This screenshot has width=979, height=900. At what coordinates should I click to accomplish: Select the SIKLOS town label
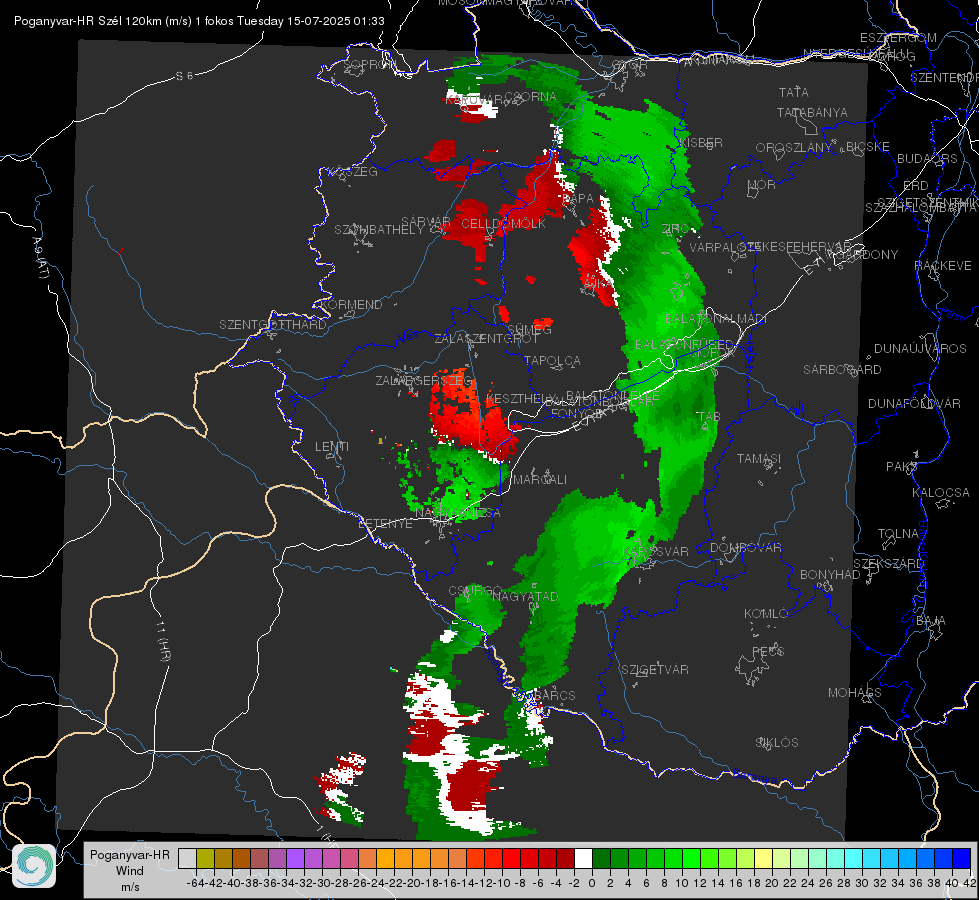777,743
